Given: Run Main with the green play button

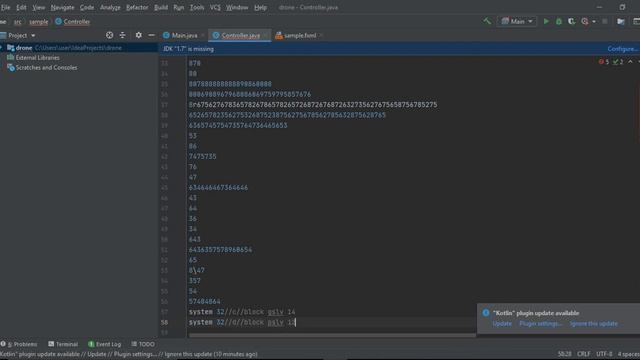Looking at the screenshot, I should 546,21.
